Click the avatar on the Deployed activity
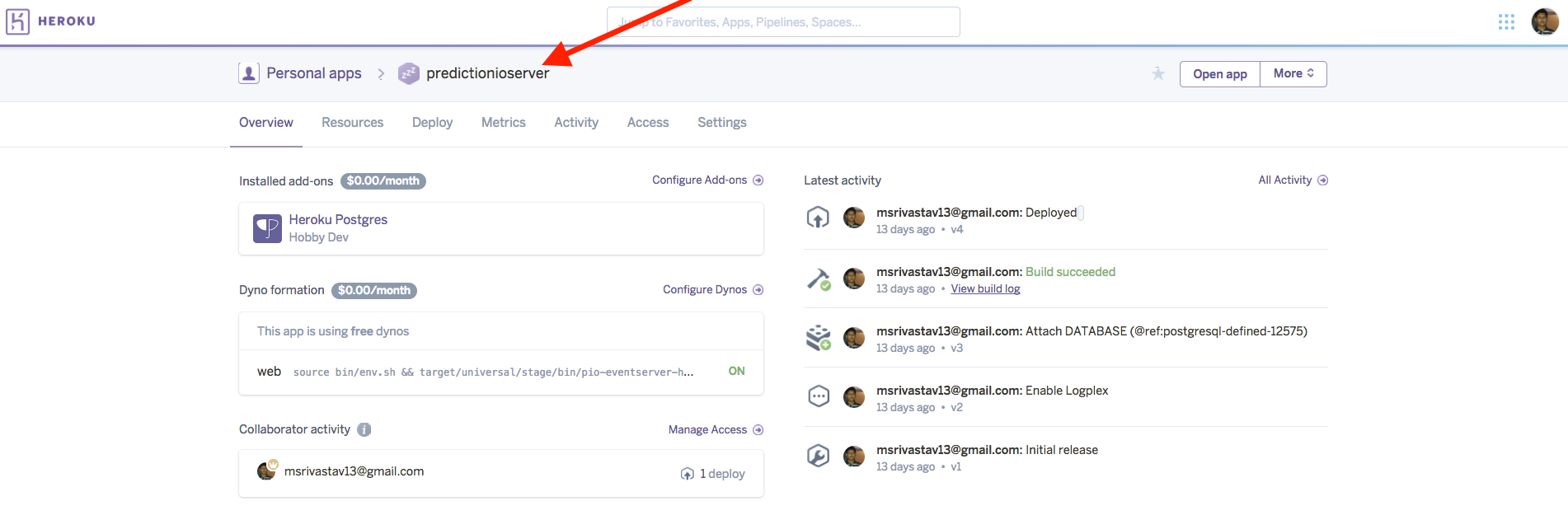Viewport: 1568px width, 520px height. coord(854,218)
